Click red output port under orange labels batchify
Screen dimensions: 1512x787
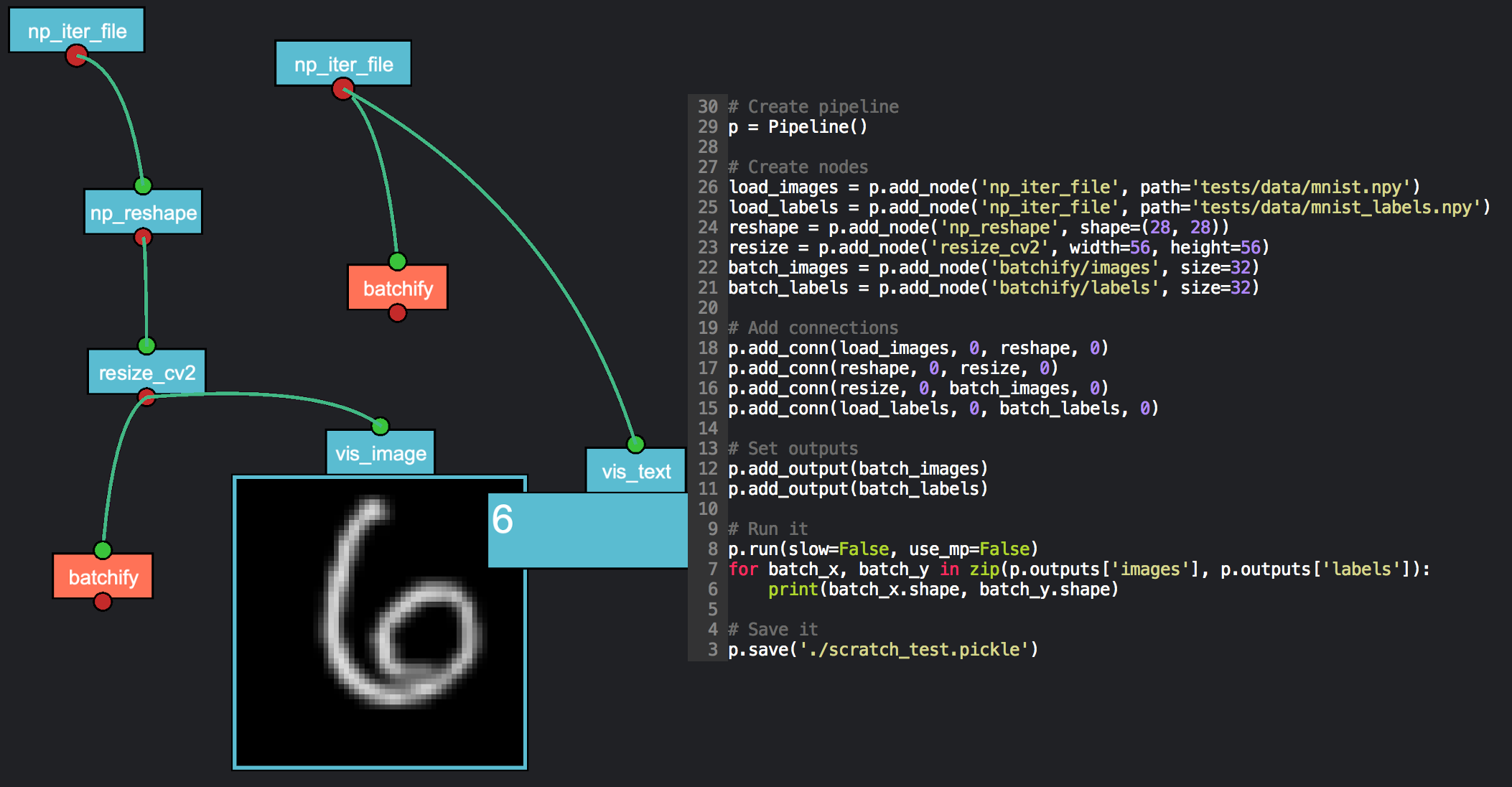(x=397, y=313)
